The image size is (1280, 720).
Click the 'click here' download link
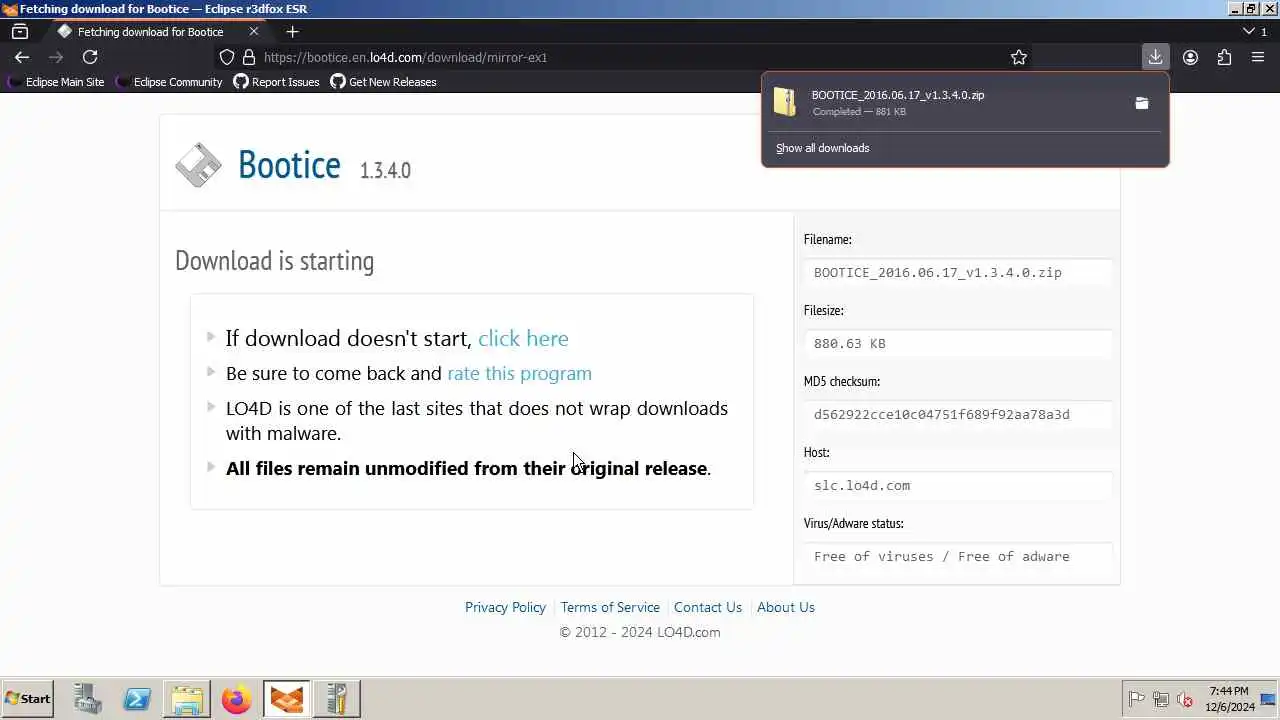point(523,338)
